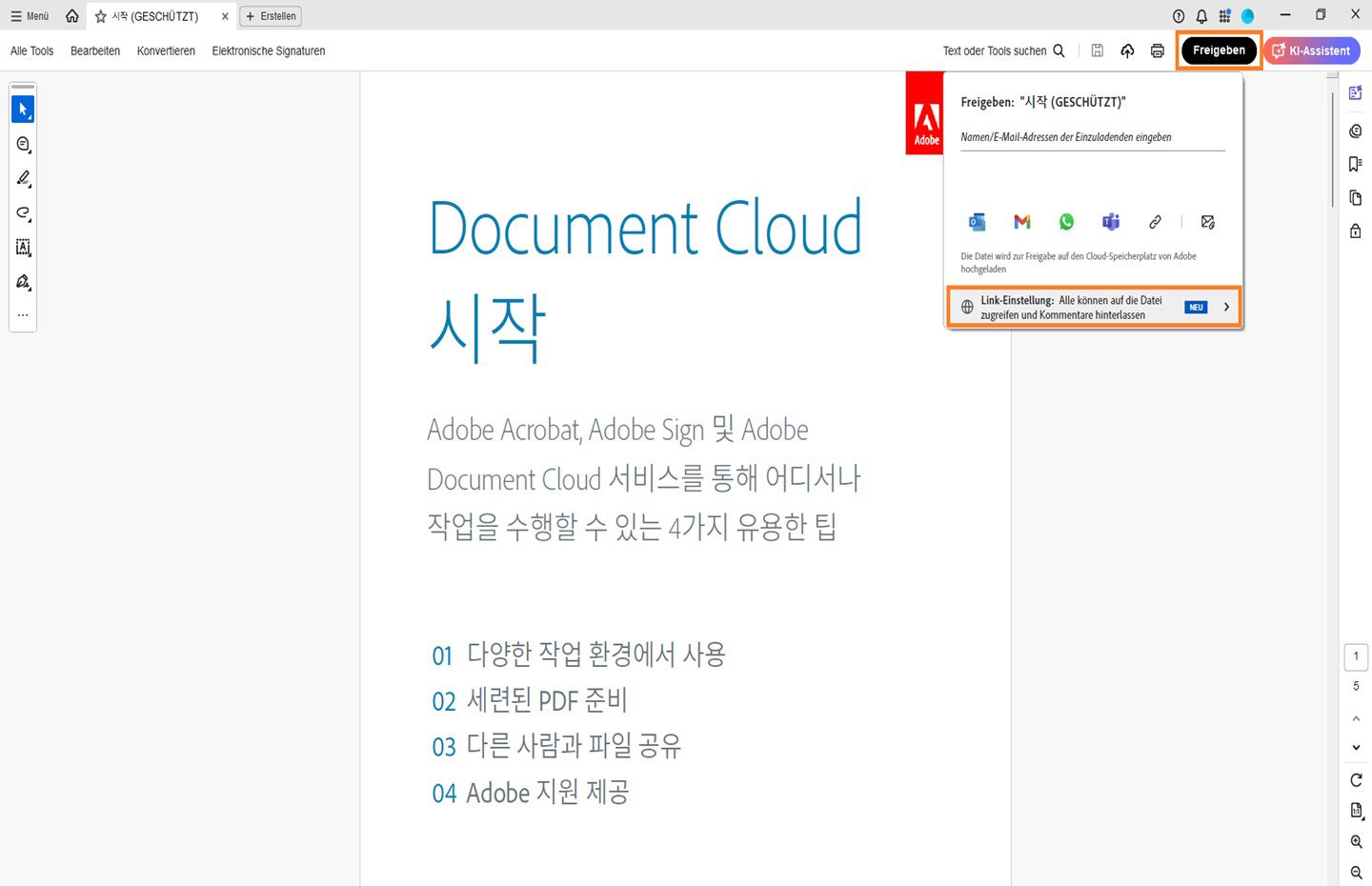Screen dimensions: 1372x886
Task: Open the Konvertieren menu
Action: 166,51
